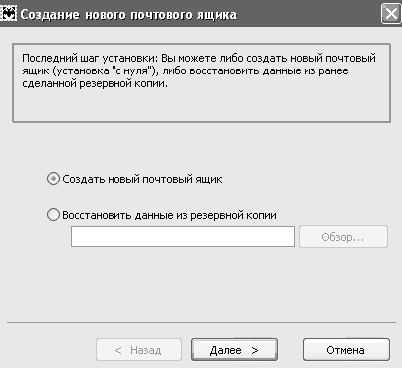Close the mailbox creation dialog

(391, 14)
